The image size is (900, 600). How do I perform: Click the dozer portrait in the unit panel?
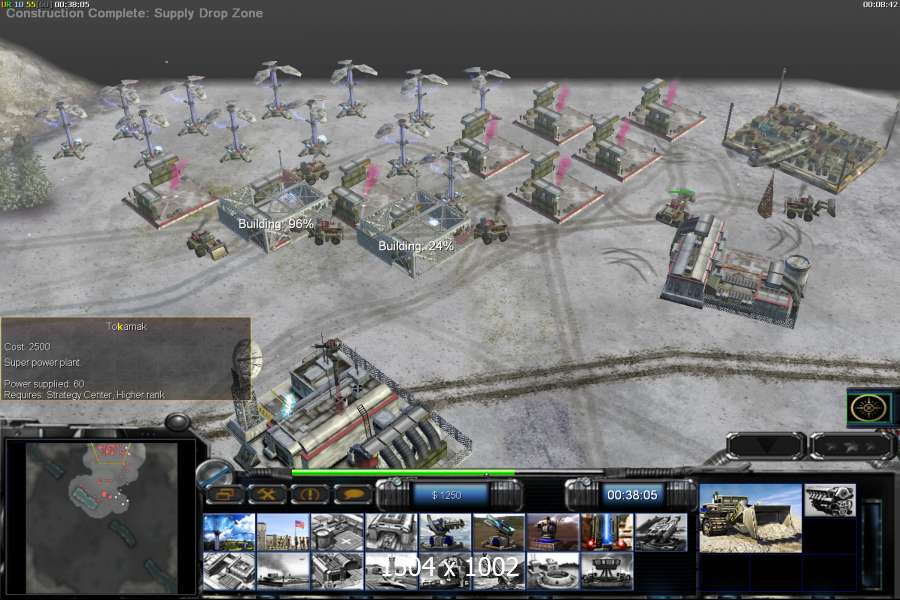pos(750,518)
